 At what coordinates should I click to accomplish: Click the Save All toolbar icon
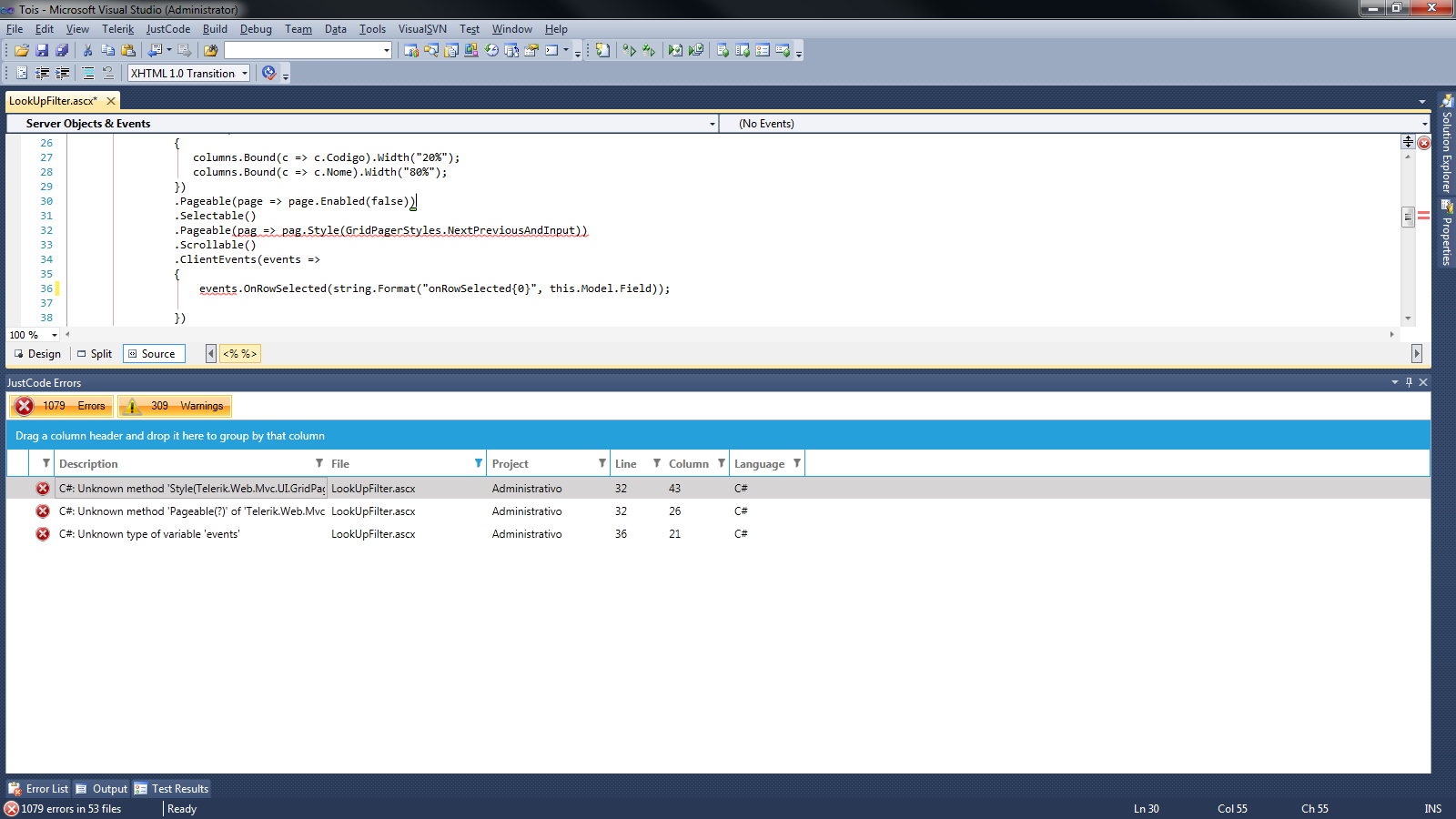pyautogui.click(x=62, y=51)
